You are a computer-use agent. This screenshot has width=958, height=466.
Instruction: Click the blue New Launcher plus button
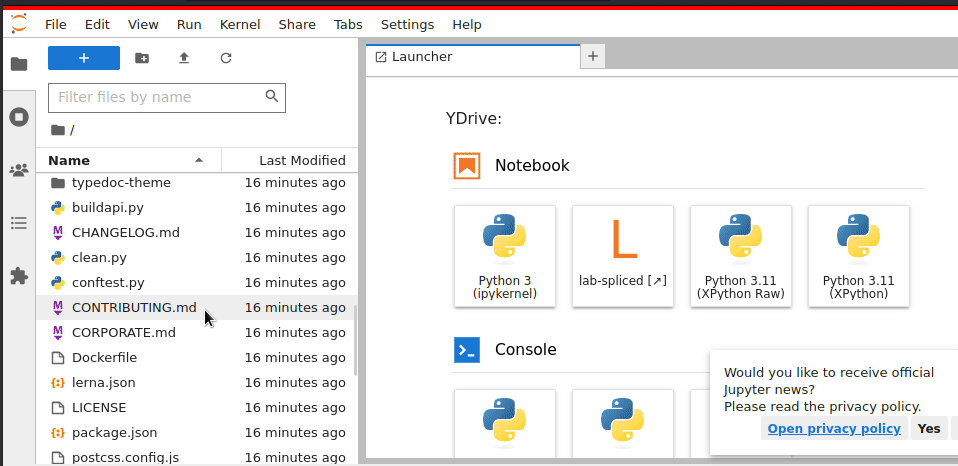[x=84, y=58]
